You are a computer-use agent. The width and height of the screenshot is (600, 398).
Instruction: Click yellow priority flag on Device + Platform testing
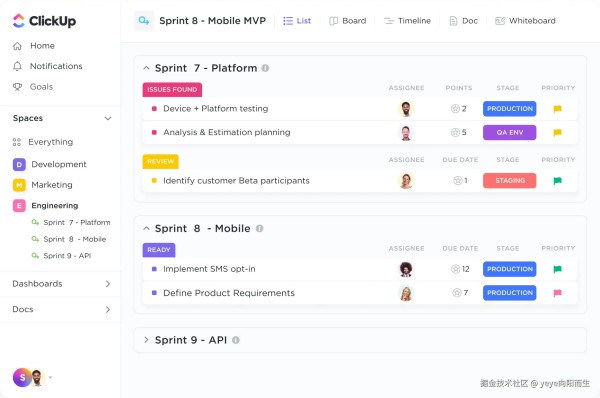point(558,109)
